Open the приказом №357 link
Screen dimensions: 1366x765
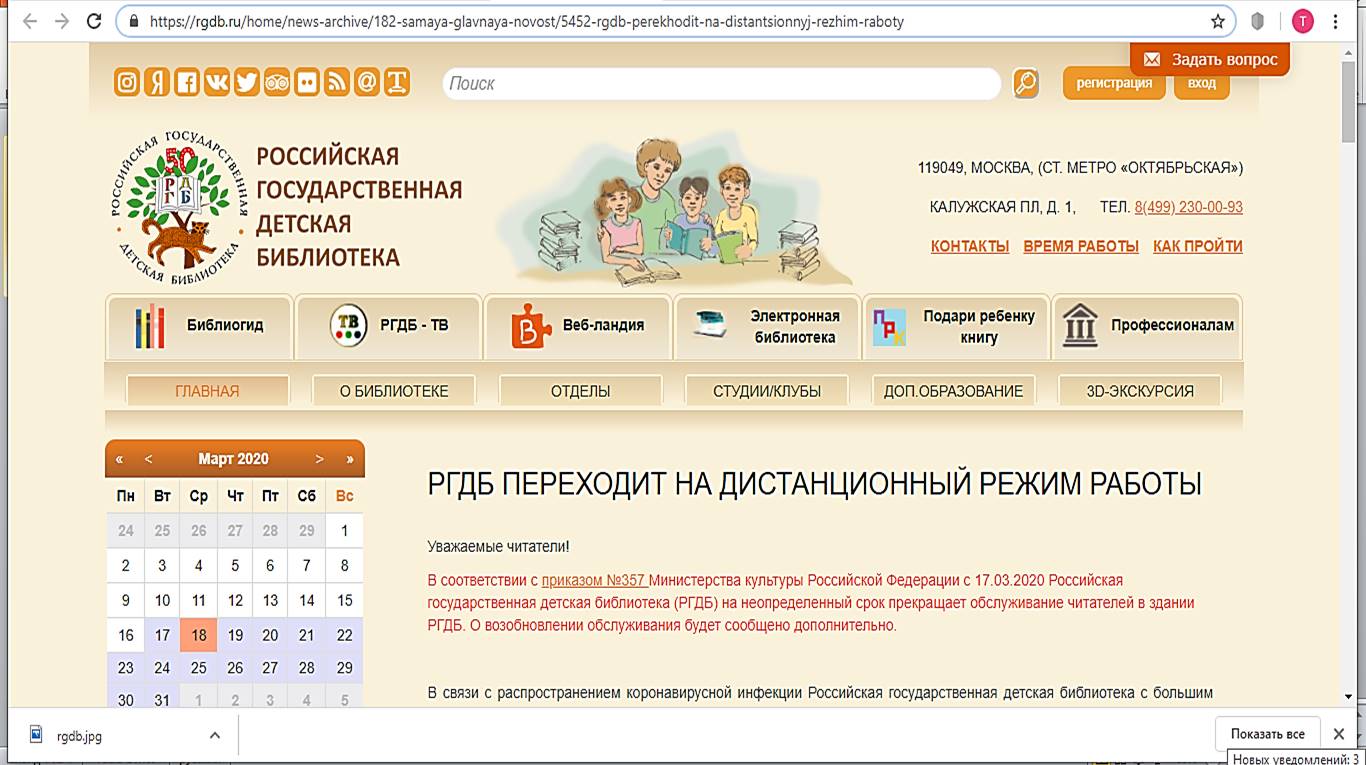[x=595, y=580]
